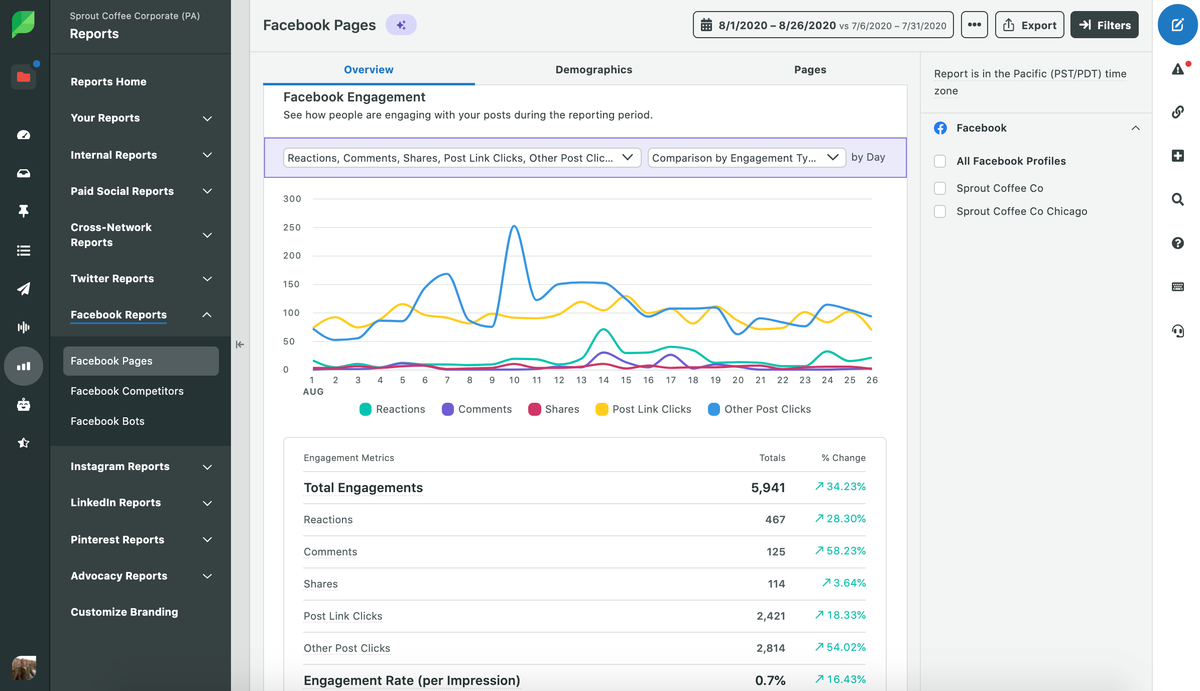This screenshot has width=1200, height=691.
Task: Open the Facebook Bots report
Action: coord(108,421)
